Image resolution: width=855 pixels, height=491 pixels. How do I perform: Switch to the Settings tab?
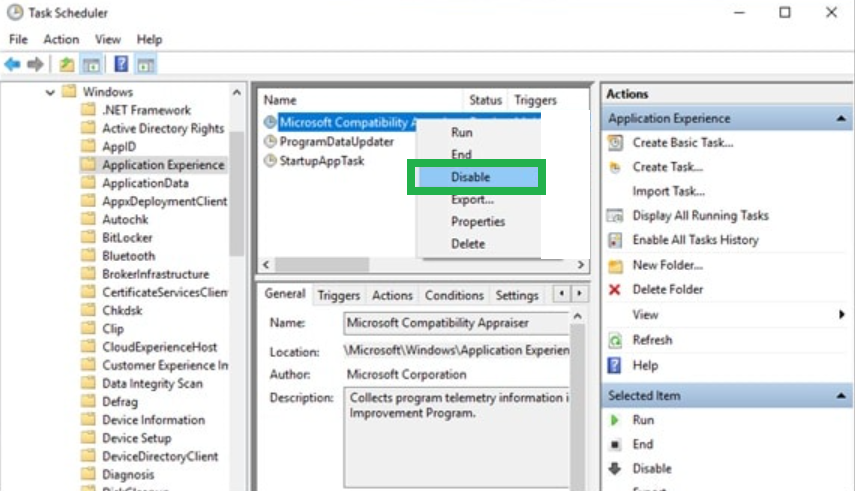point(517,295)
